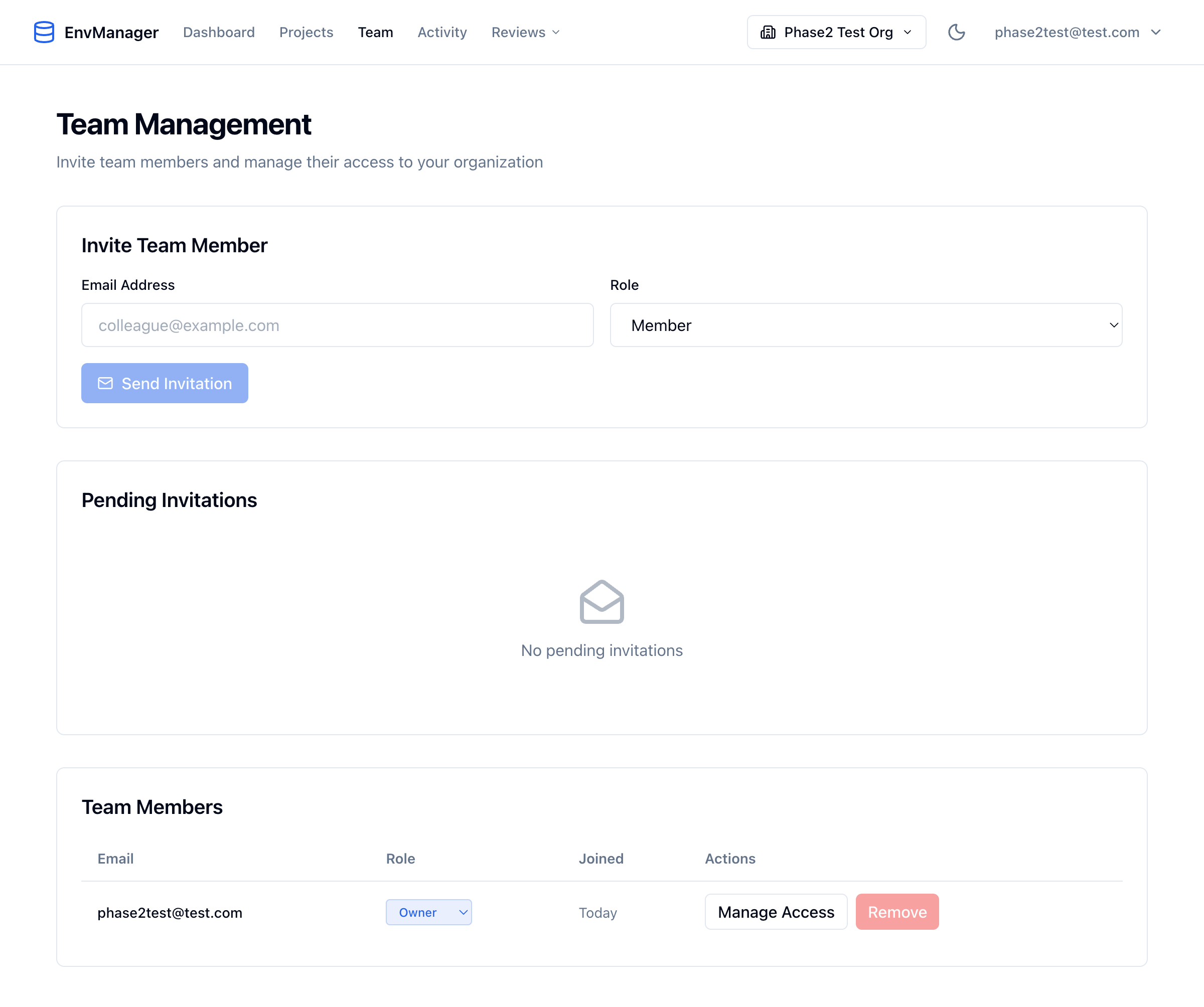This screenshot has height=1007, width=1204.
Task: Open the Role dropdown showing Member
Action: 866,325
